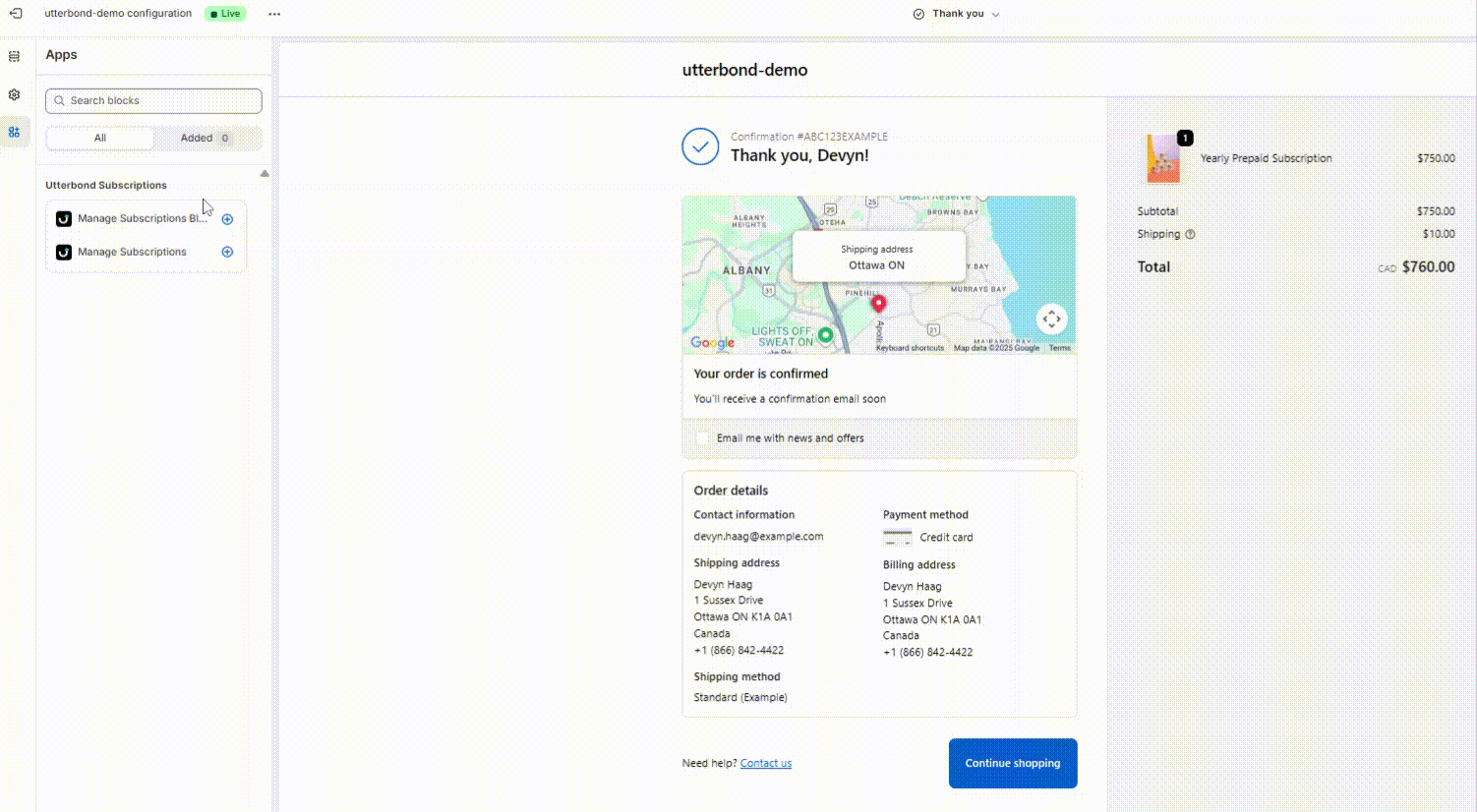Open the three-dots more actions menu
This screenshot has height=812, width=1477.
click(274, 14)
